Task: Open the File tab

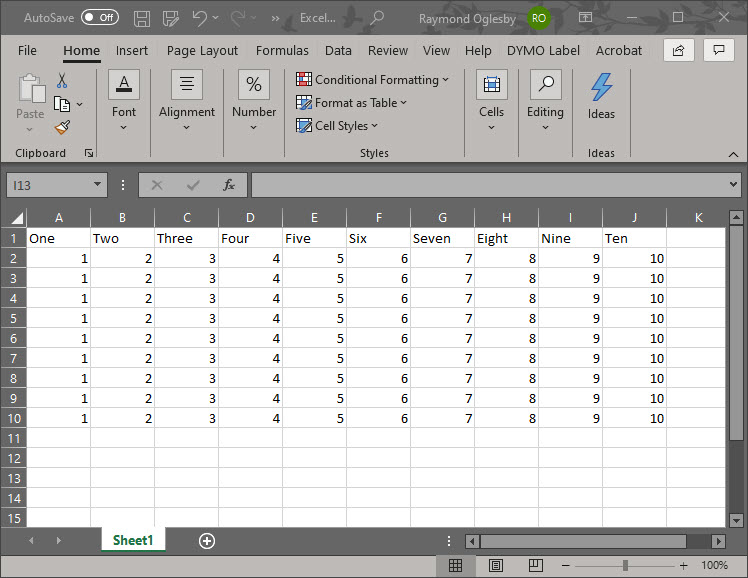Action: tap(27, 51)
